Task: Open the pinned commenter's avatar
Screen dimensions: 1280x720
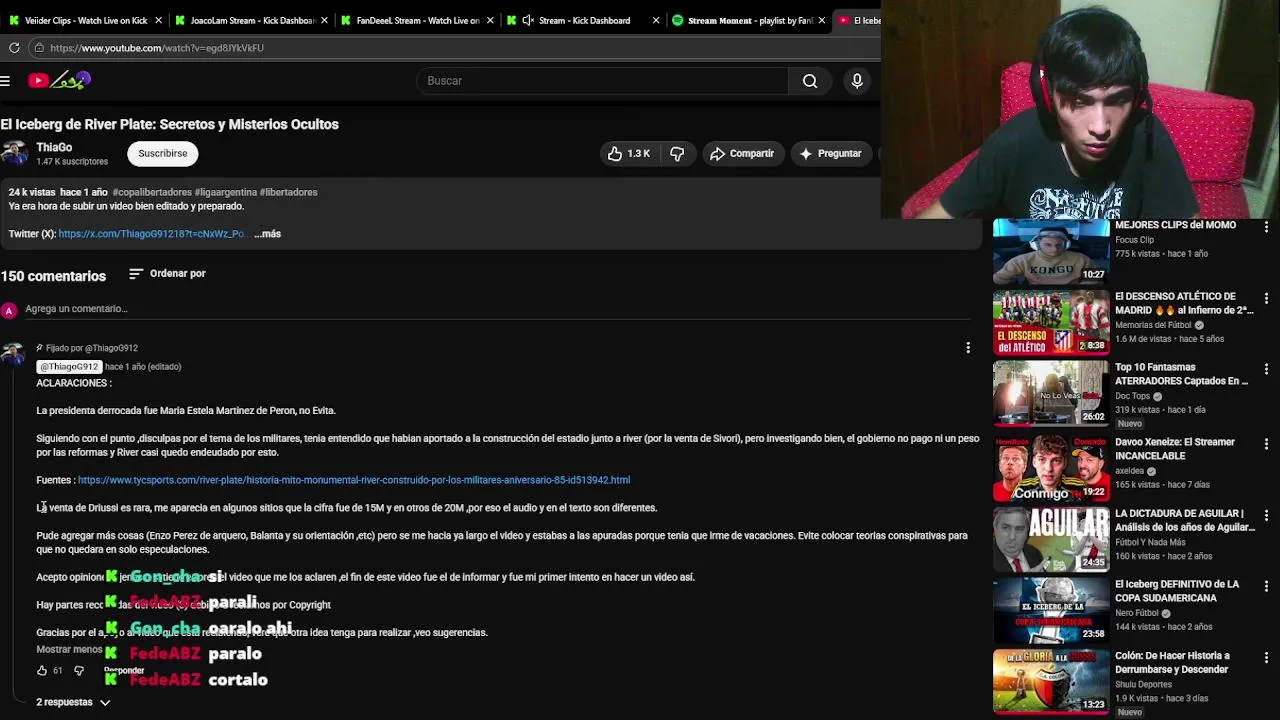Action: (x=13, y=353)
